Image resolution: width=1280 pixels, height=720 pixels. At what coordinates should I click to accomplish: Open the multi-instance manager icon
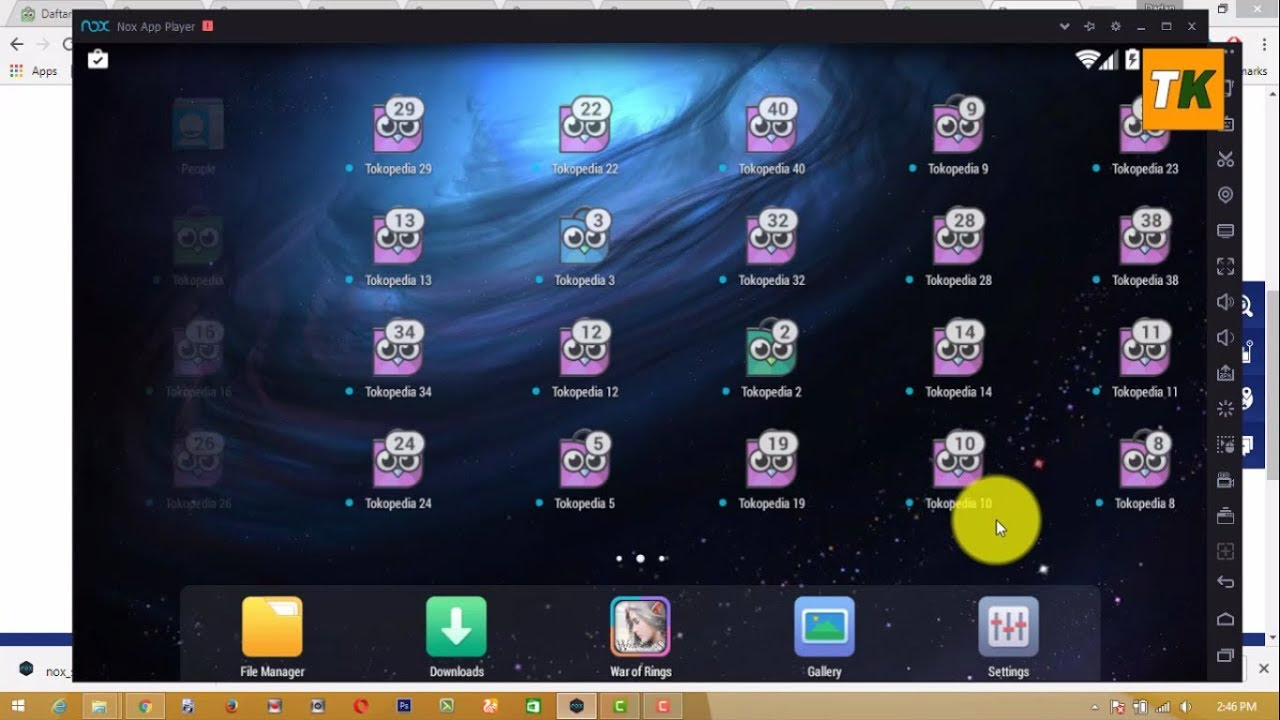point(1225,516)
